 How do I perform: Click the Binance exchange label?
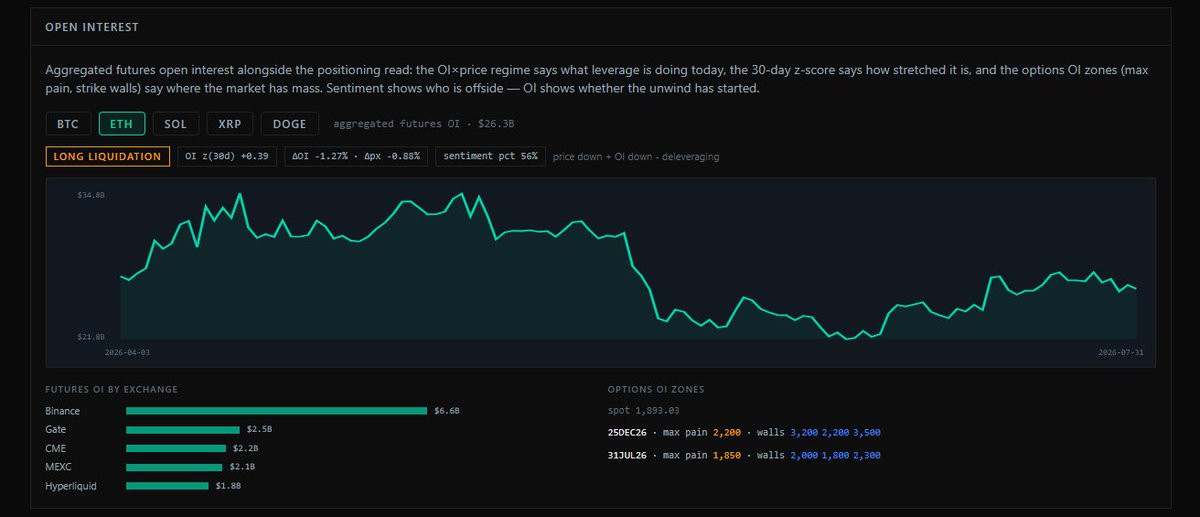pos(62,411)
